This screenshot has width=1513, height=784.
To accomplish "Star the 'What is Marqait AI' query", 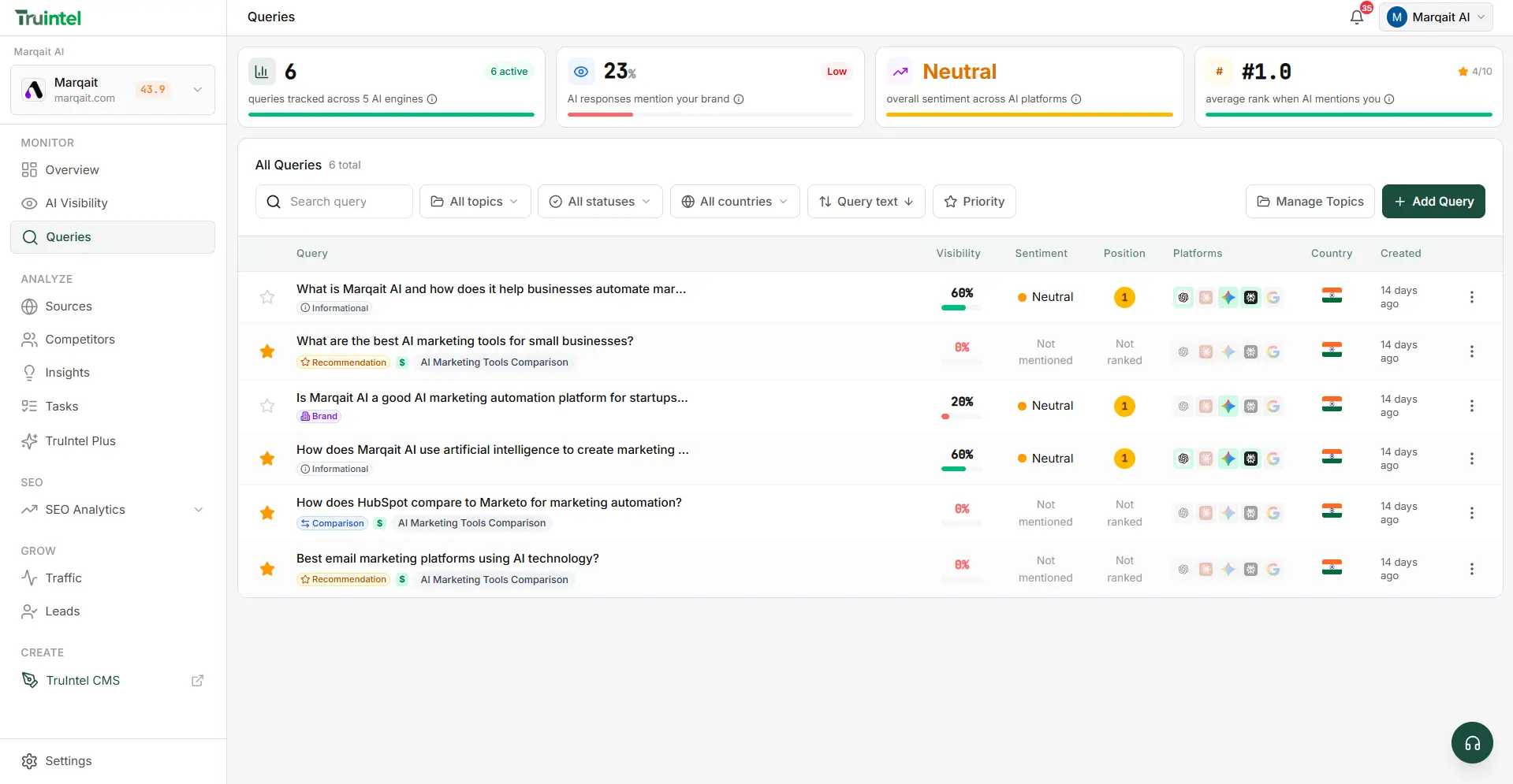I will (x=267, y=297).
